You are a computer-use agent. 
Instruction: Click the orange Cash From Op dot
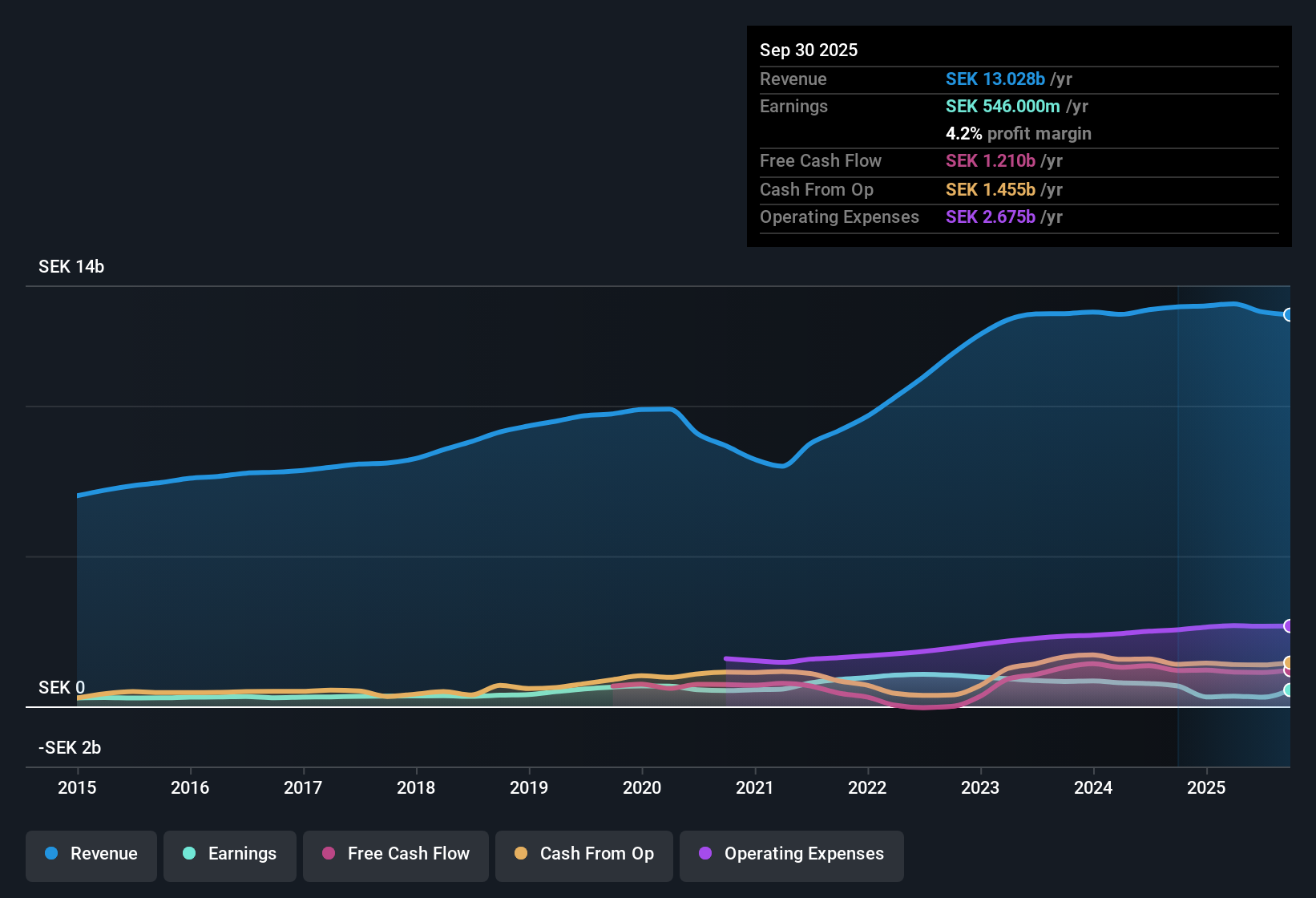pyautogui.click(x=521, y=853)
